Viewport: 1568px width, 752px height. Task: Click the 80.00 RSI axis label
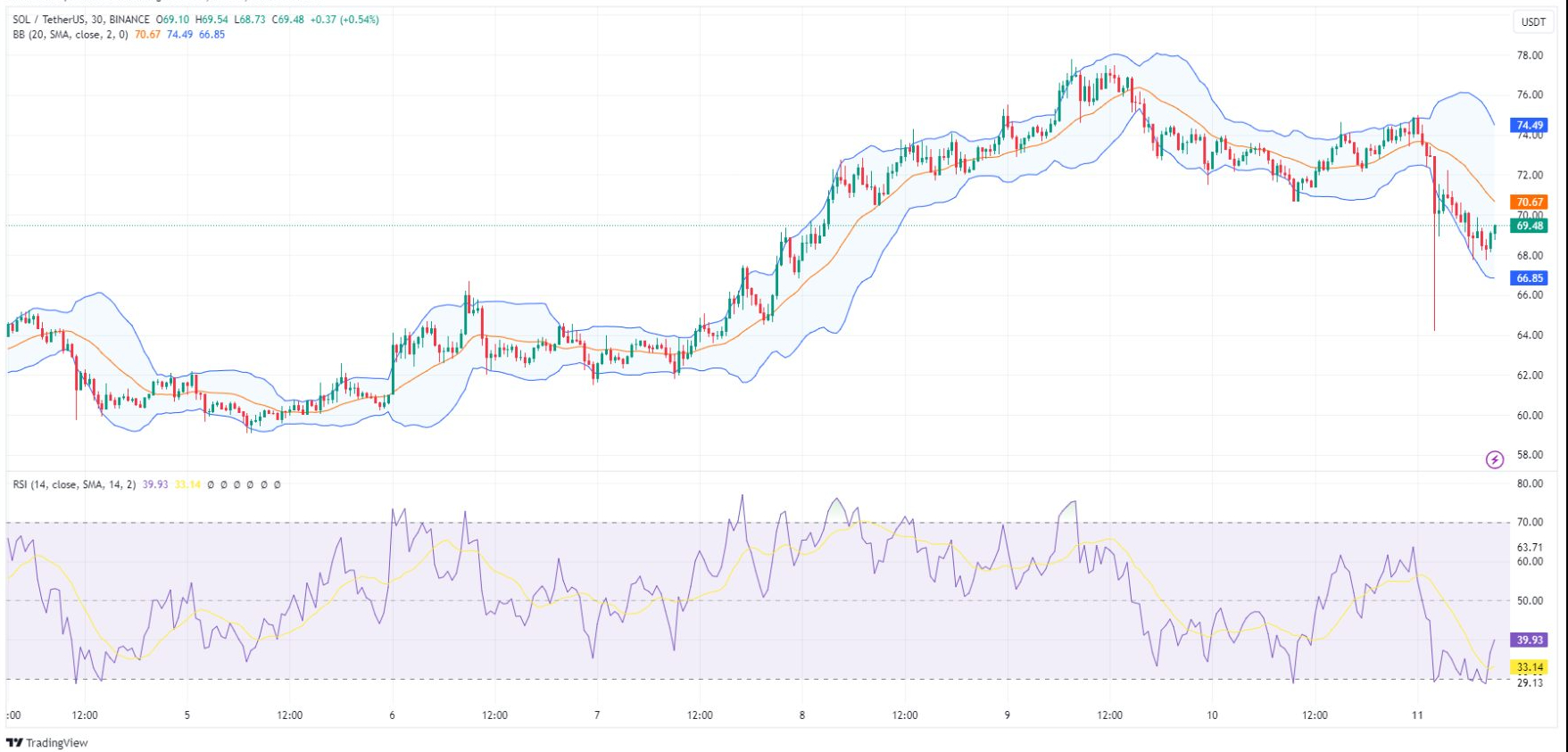pyautogui.click(x=1530, y=483)
